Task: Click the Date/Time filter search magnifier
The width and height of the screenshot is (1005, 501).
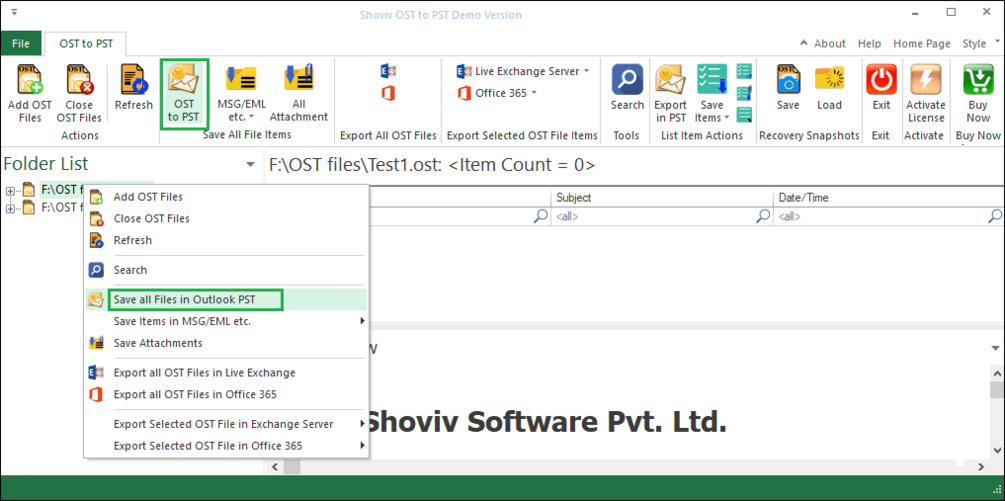Action: pyautogui.click(x=995, y=217)
